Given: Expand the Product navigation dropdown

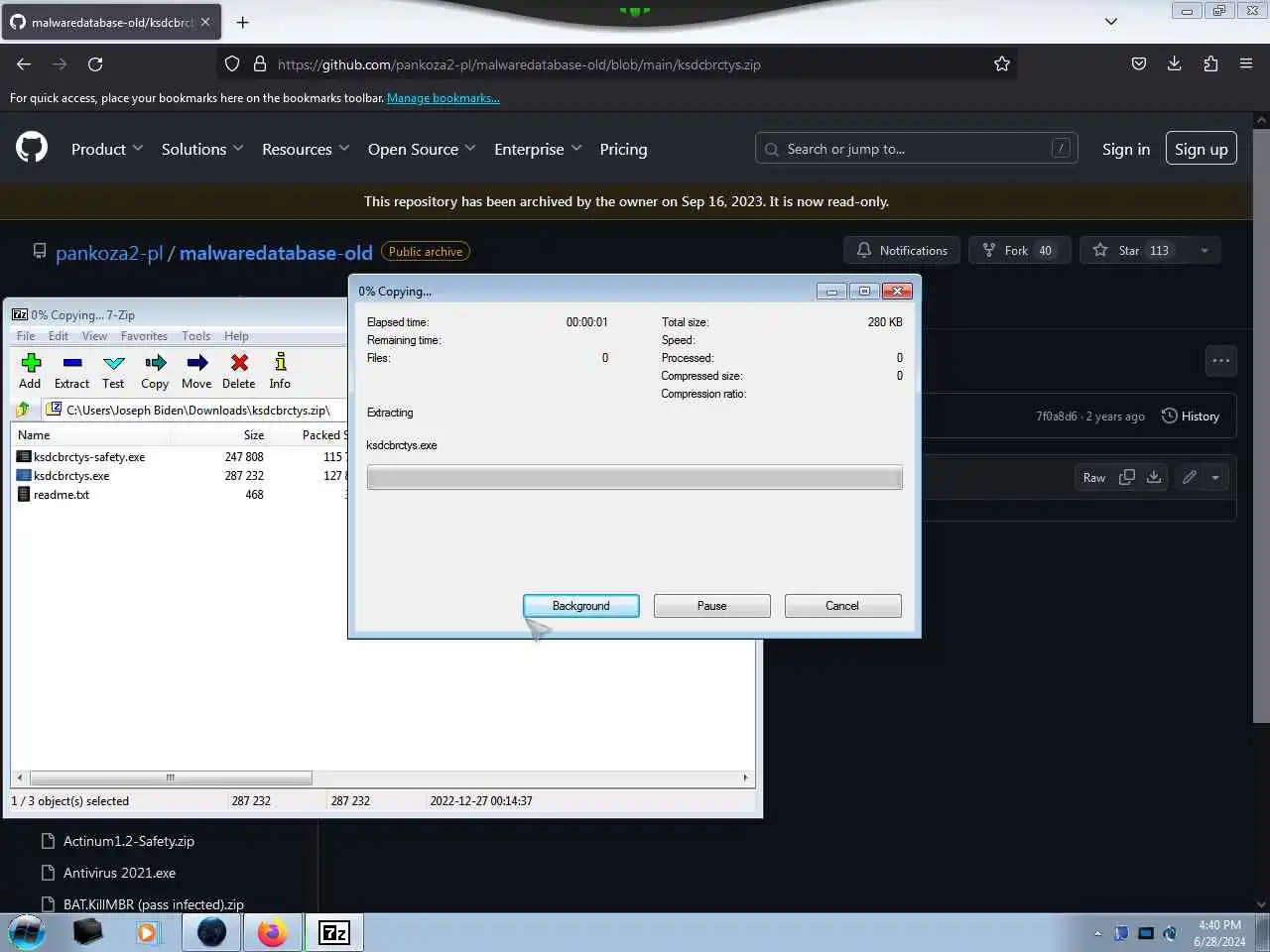Looking at the screenshot, I should 107,149.
